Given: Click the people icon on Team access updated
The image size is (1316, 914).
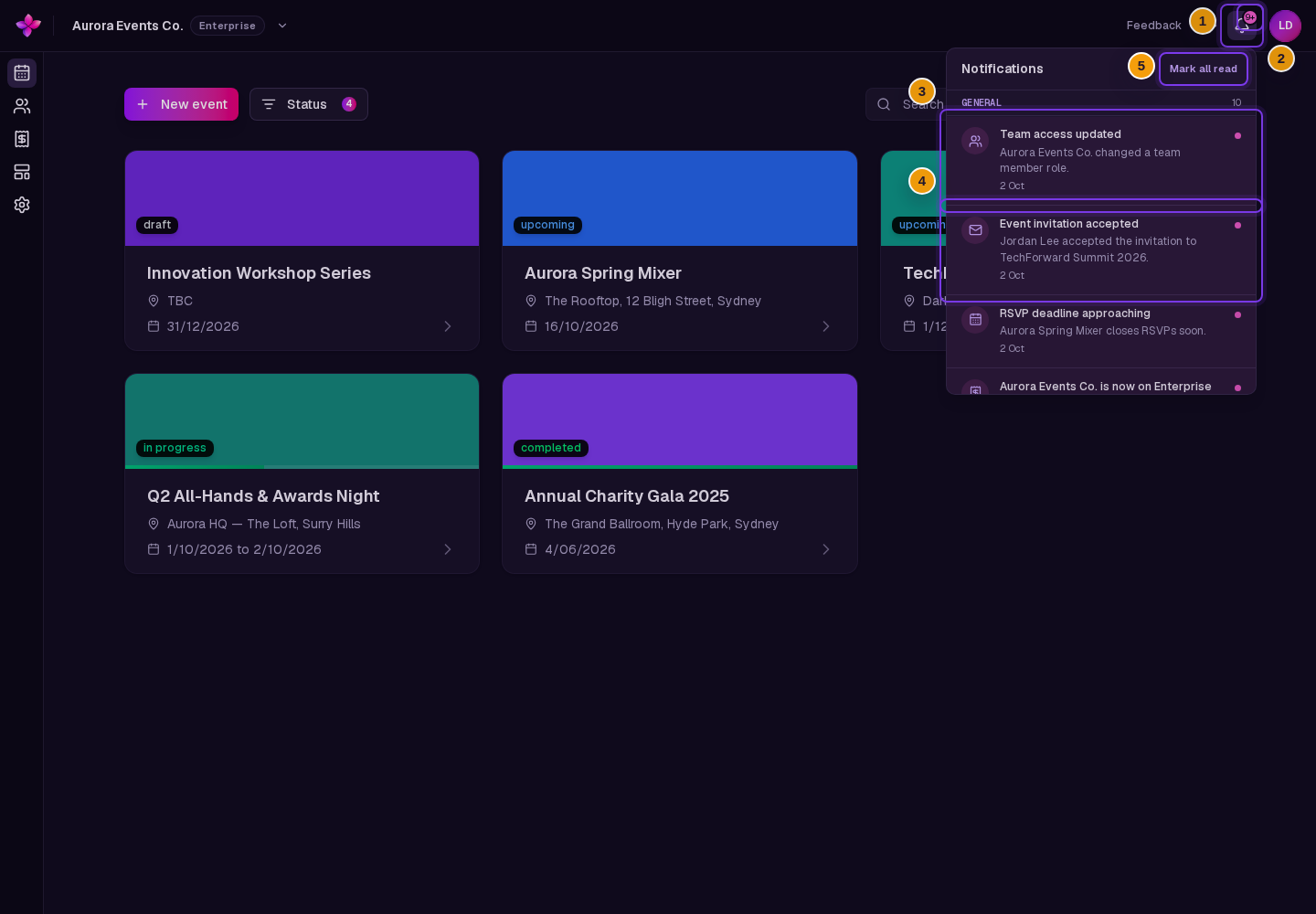Looking at the screenshot, I should (x=975, y=141).
